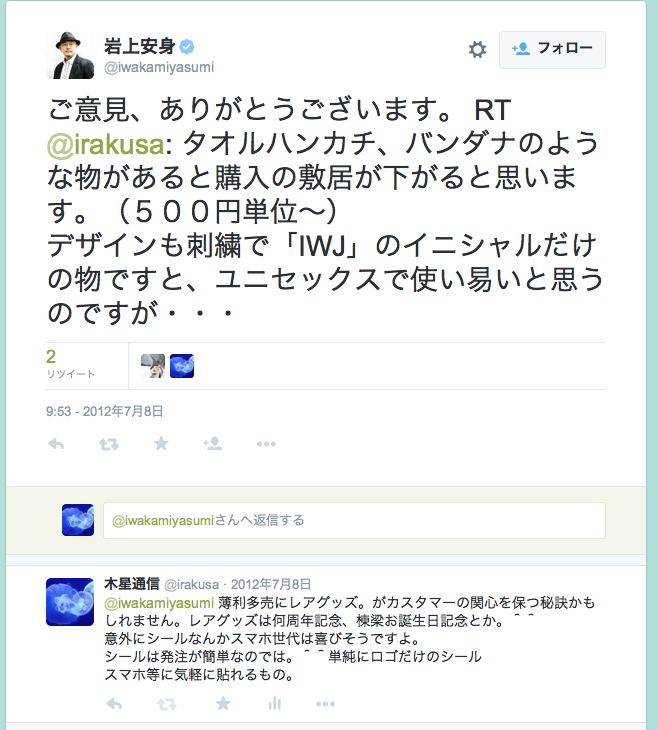Image resolution: width=658 pixels, height=730 pixels.
Task: Follow 岩上安身 with the フォロー button
Action: click(x=552, y=50)
